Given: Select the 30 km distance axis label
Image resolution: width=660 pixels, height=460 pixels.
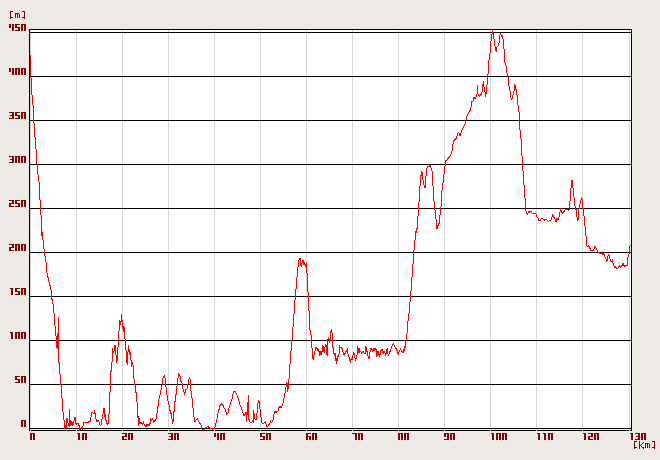Looking at the screenshot, I should click(x=173, y=437).
